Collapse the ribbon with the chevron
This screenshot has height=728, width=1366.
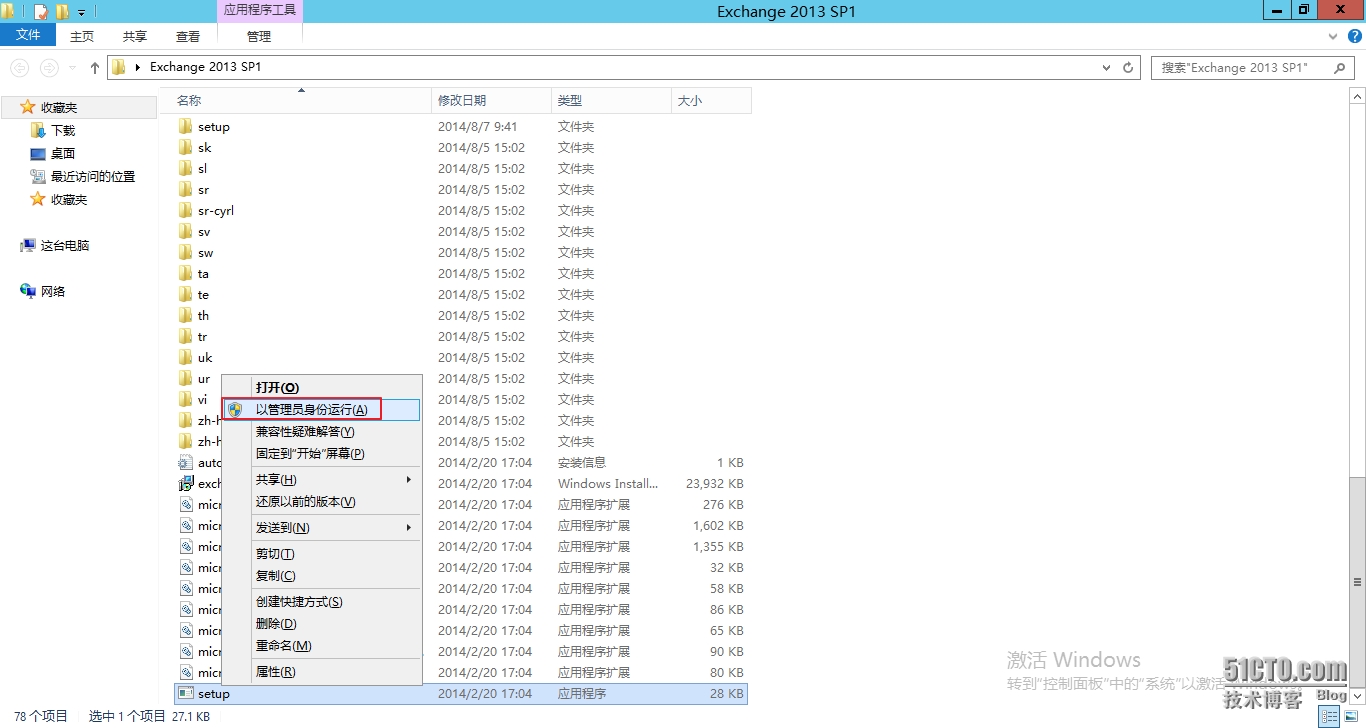coord(1332,36)
